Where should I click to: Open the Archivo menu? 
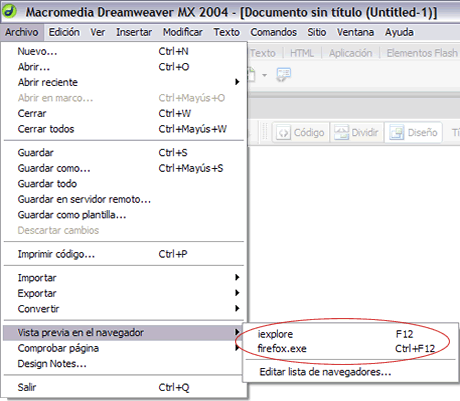point(22,32)
